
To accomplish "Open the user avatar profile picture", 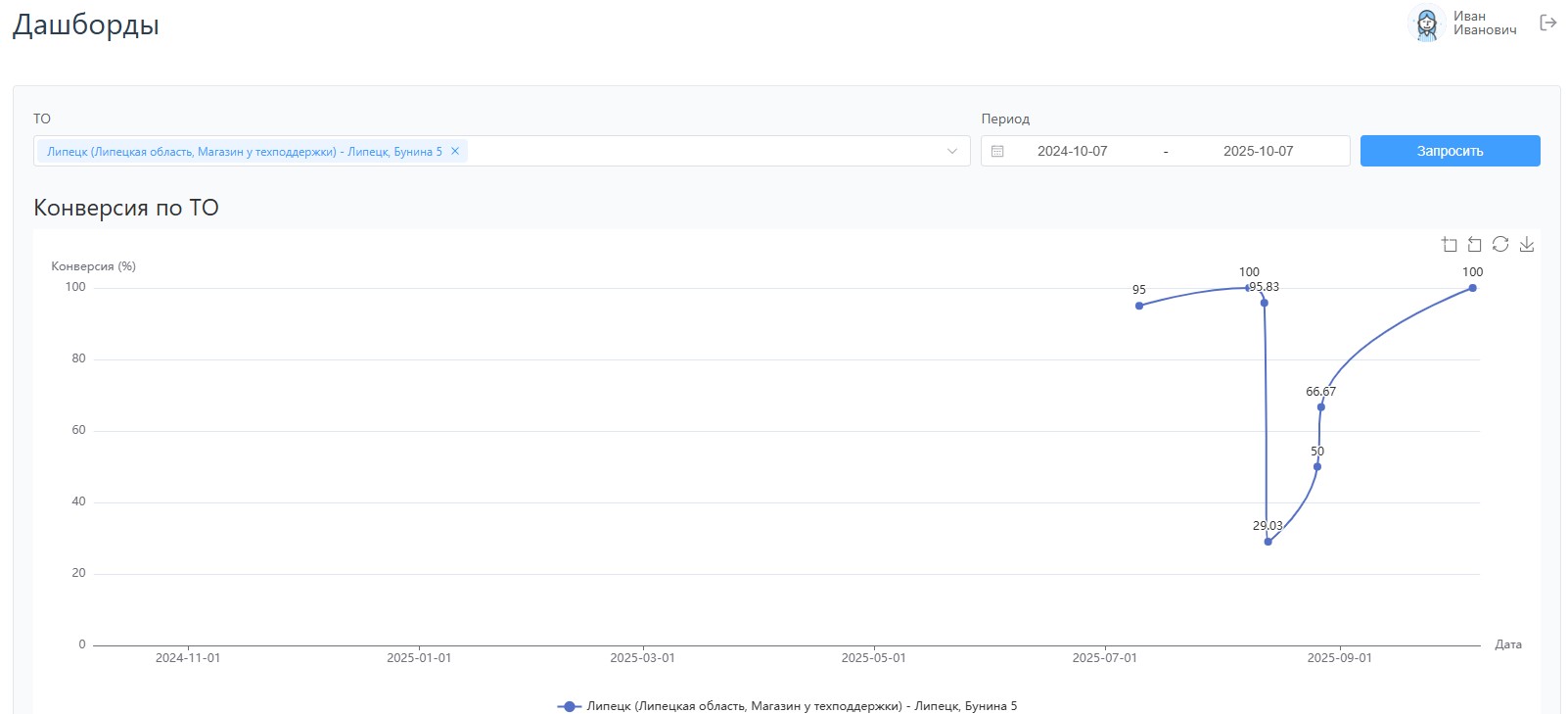I will pos(1426,24).
